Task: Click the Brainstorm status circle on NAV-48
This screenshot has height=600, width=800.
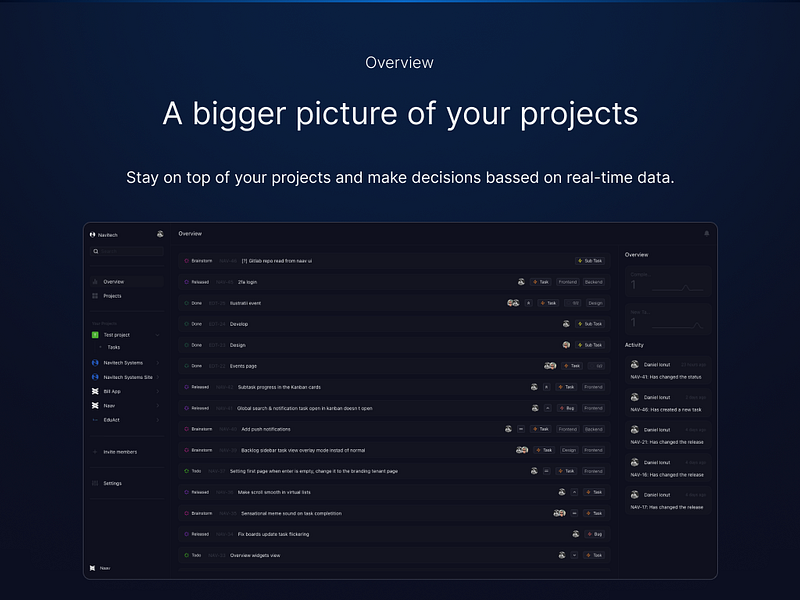Action: click(x=188, y=259)
